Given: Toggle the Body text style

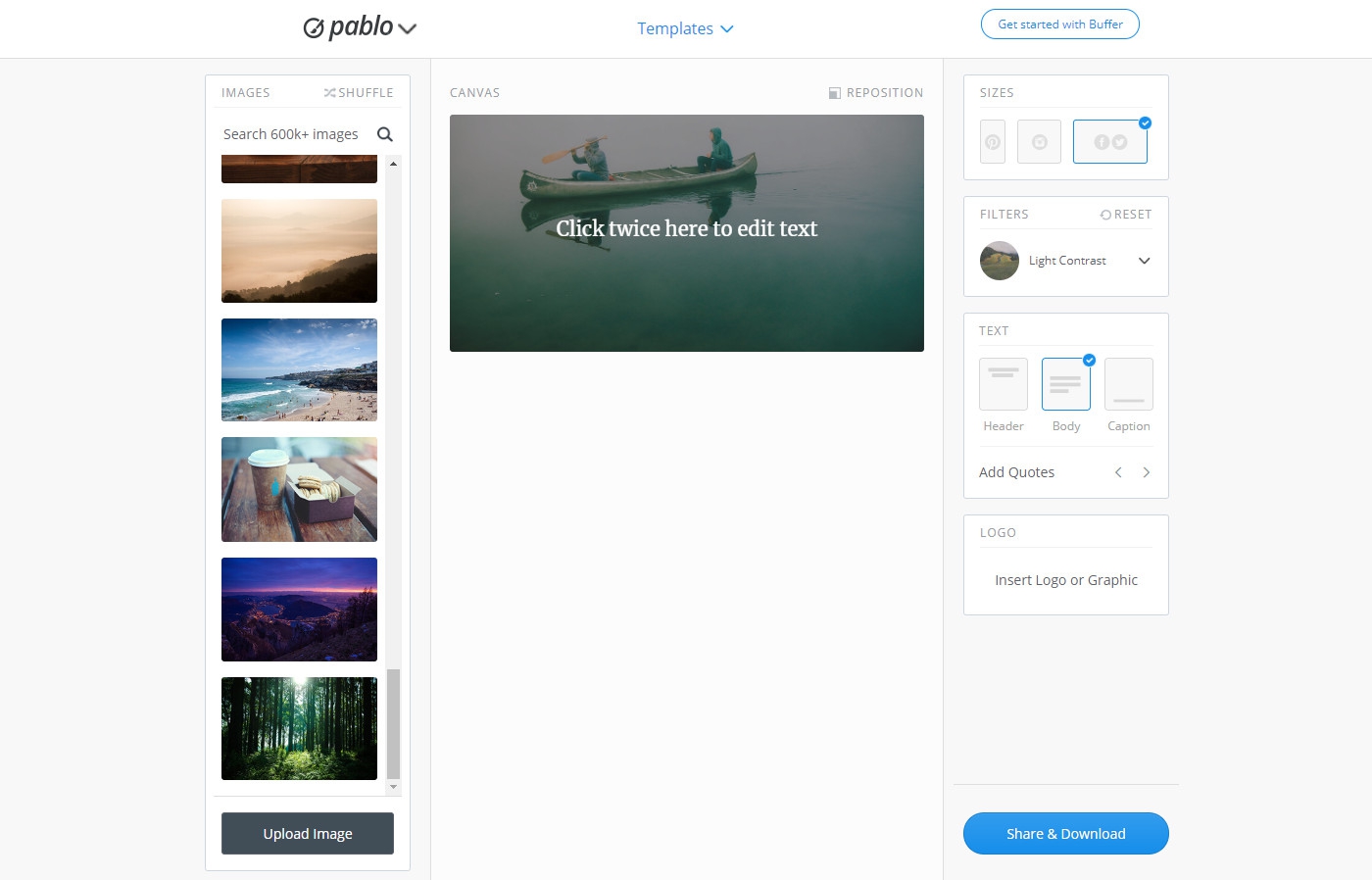Looking at the screenshot, I should point(1066,384).
